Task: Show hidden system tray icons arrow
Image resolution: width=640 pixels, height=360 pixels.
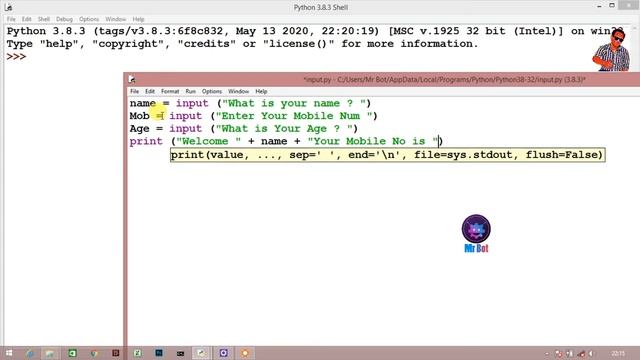Action: tap(547, 354)
